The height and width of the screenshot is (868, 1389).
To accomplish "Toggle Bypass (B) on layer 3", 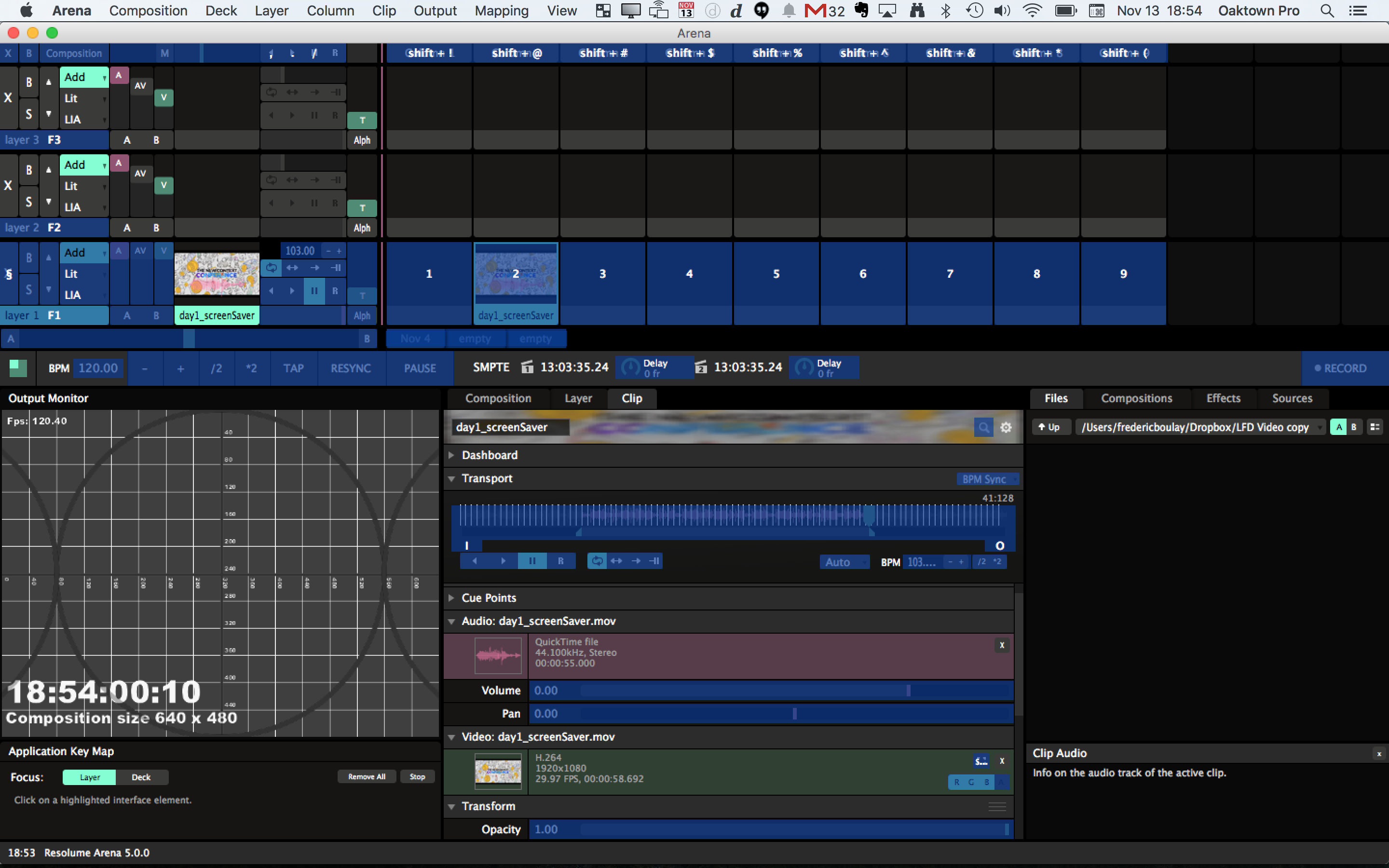I will pos(29,82).
